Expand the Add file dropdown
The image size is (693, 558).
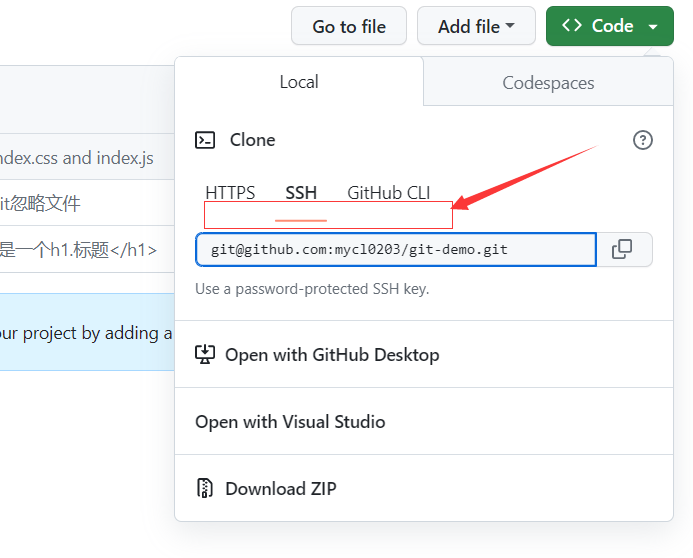(x=476, y=26)
